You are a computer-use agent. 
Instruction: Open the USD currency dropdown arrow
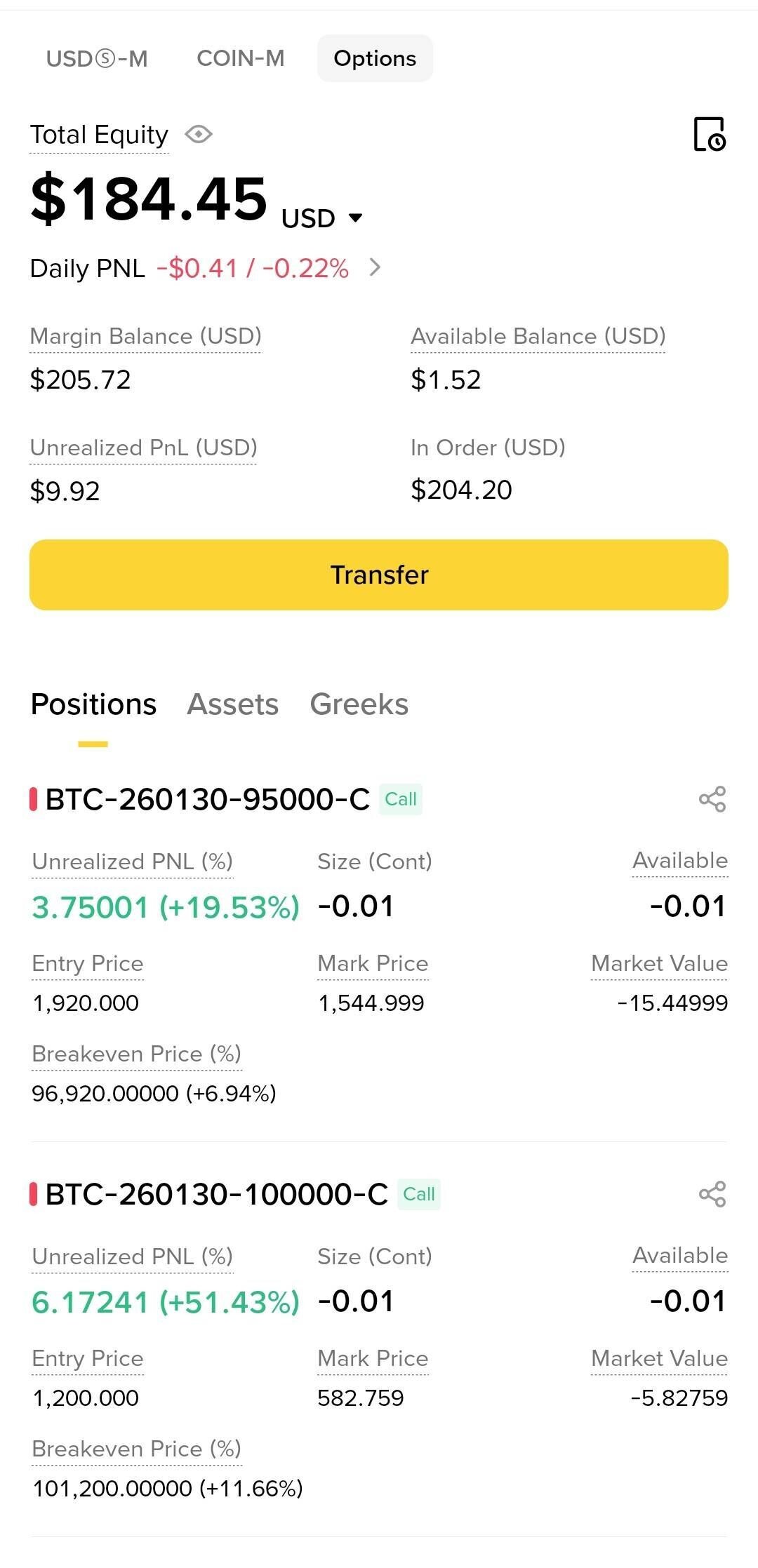(356, 218)
